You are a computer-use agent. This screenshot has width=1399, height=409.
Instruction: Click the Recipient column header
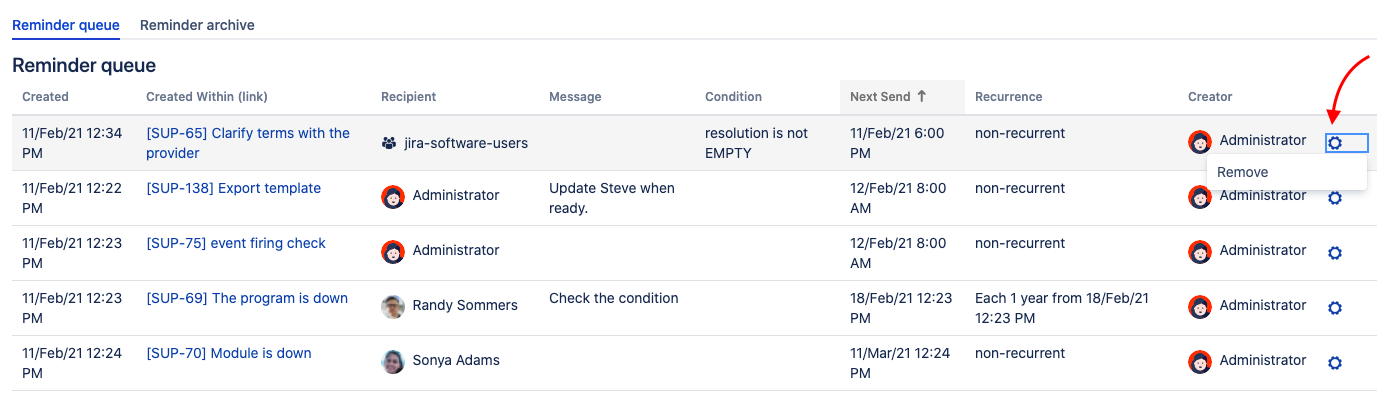tap(408, 97)
